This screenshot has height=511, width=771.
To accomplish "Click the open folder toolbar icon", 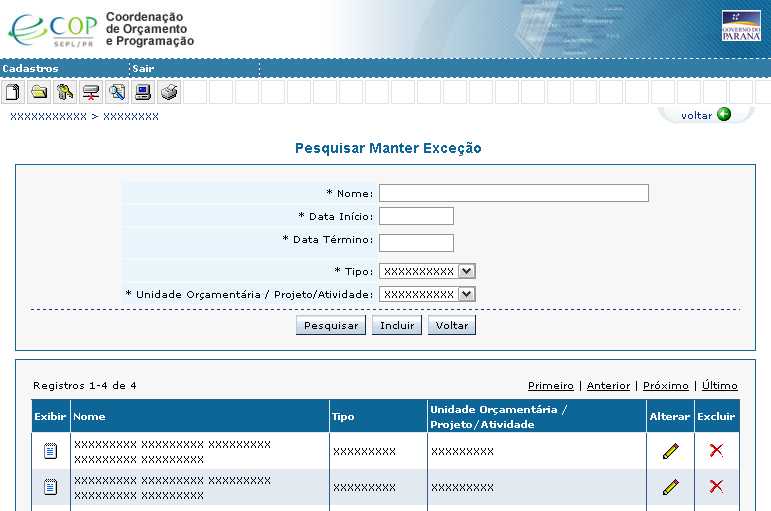I will 39,93.
